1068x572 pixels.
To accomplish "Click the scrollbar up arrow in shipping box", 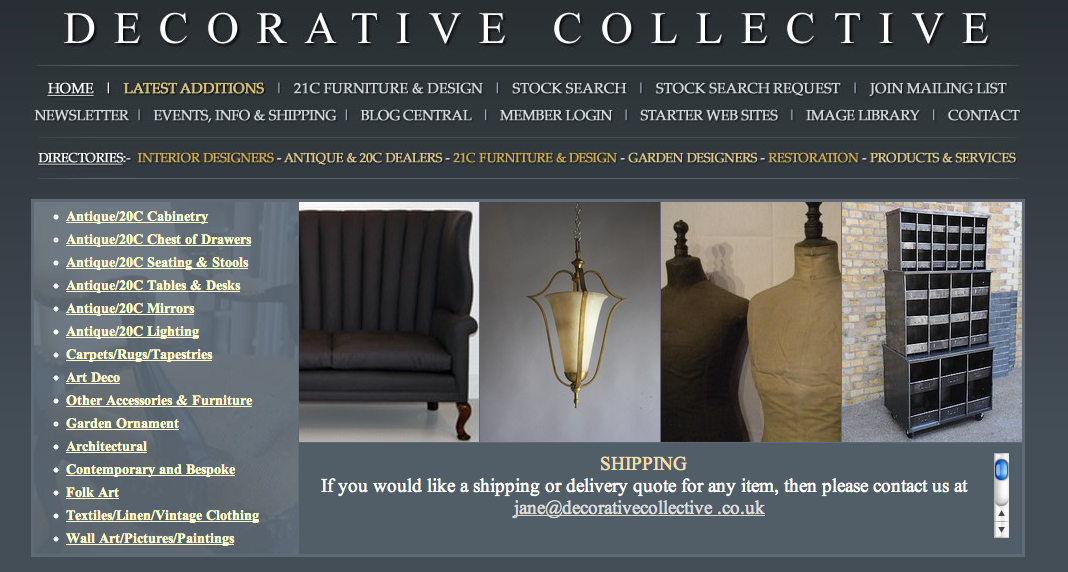I will tap(1001, 514).
